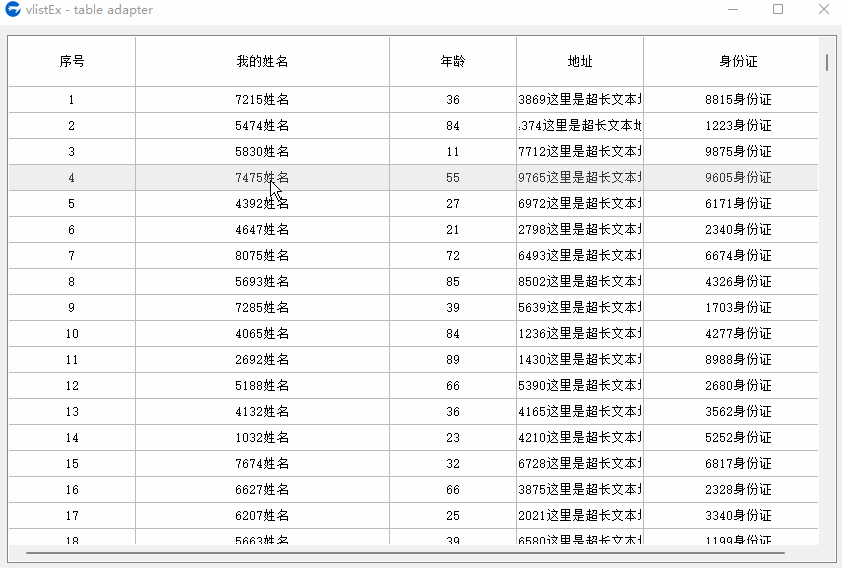
Task: Click the horizontal scrollbar thumb
Action: pos(405,552)
